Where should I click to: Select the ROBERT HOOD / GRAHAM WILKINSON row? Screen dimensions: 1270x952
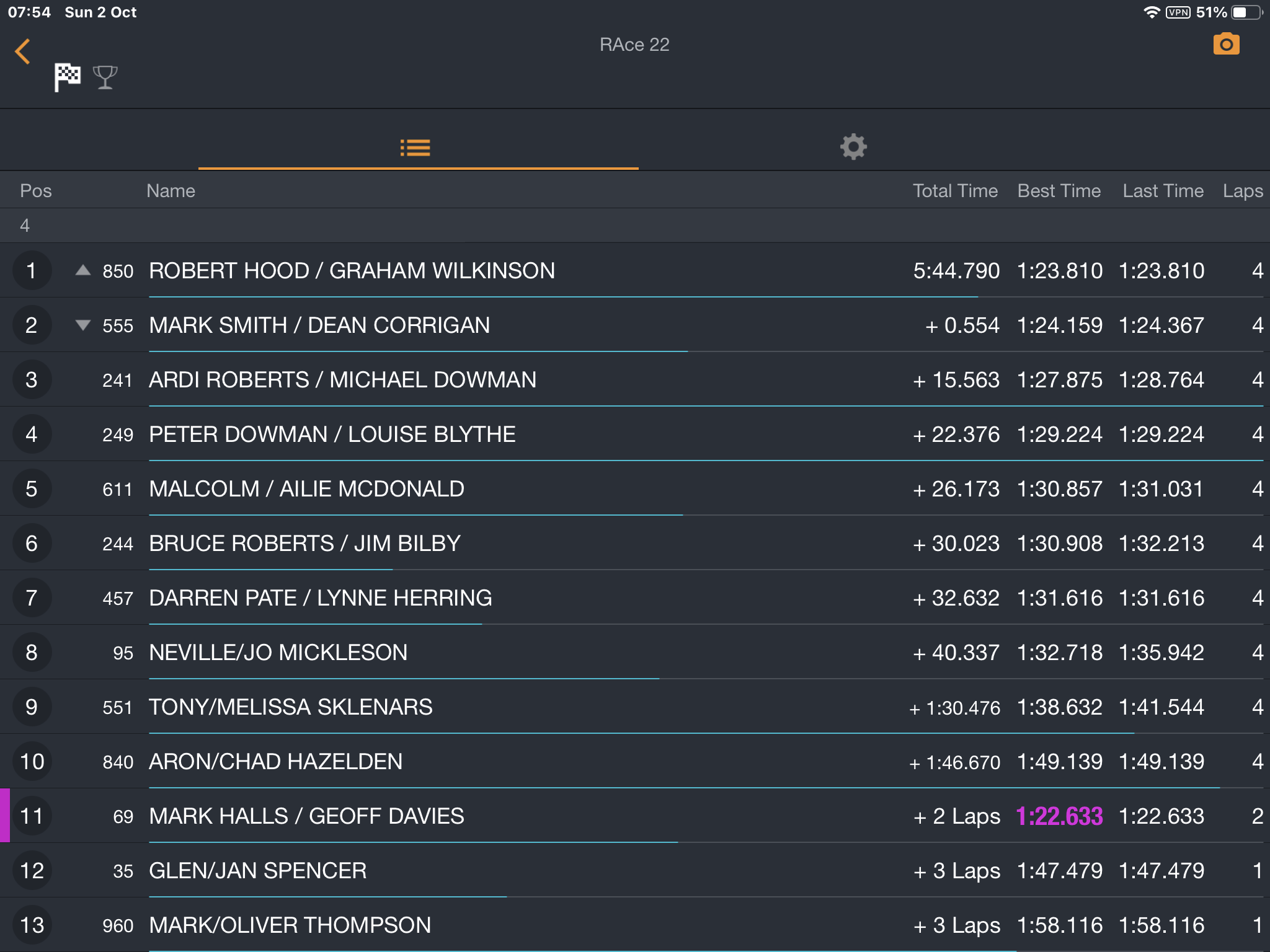click(635, 270)
